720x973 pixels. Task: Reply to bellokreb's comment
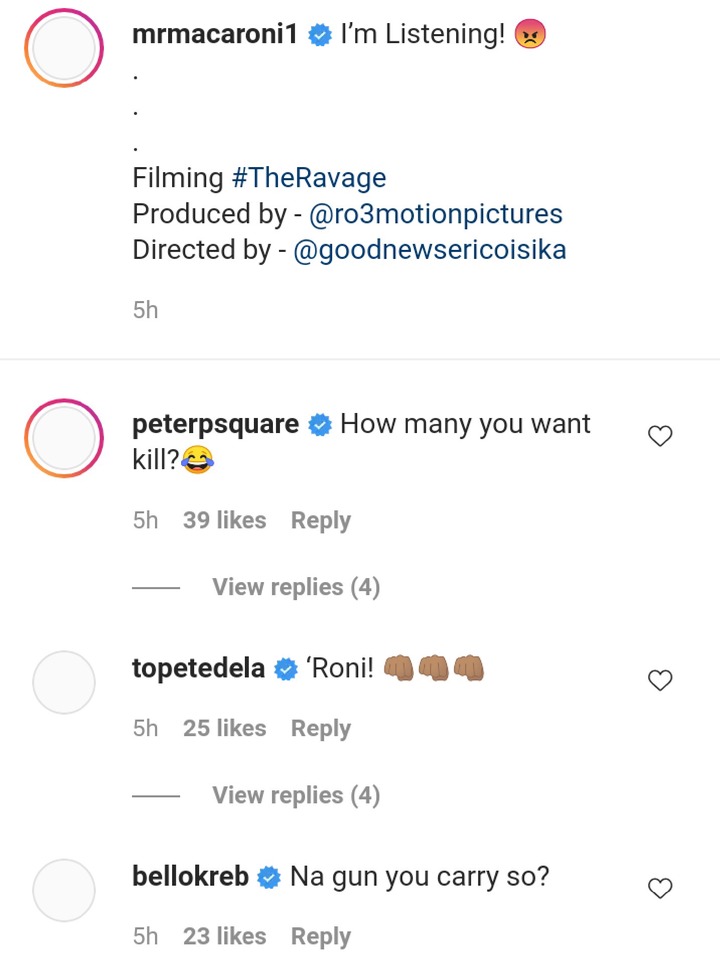(x=321, y=936)
